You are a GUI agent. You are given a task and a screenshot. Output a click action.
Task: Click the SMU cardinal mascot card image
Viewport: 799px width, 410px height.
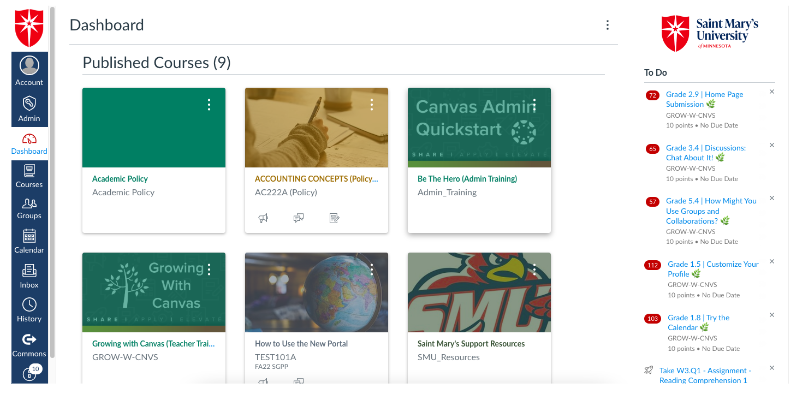coord(479,292)
